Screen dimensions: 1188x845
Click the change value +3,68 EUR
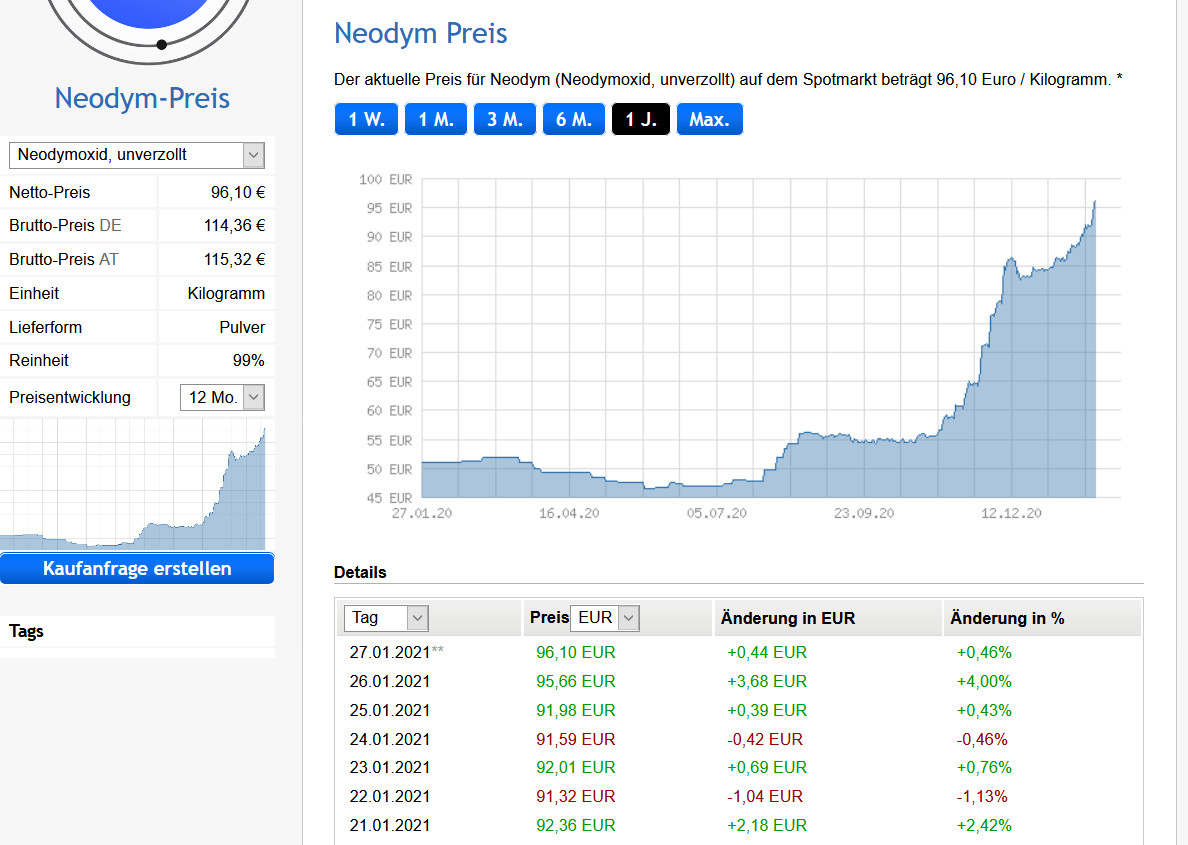pos(767,681)
